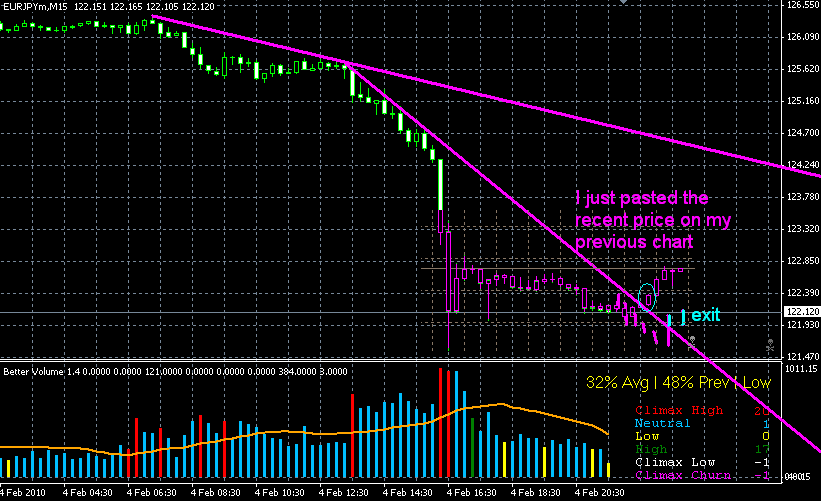Screen dimensions: 821x501
Task: Click the '4 Feb 08:30' time axis label
Action: point(215,493)
